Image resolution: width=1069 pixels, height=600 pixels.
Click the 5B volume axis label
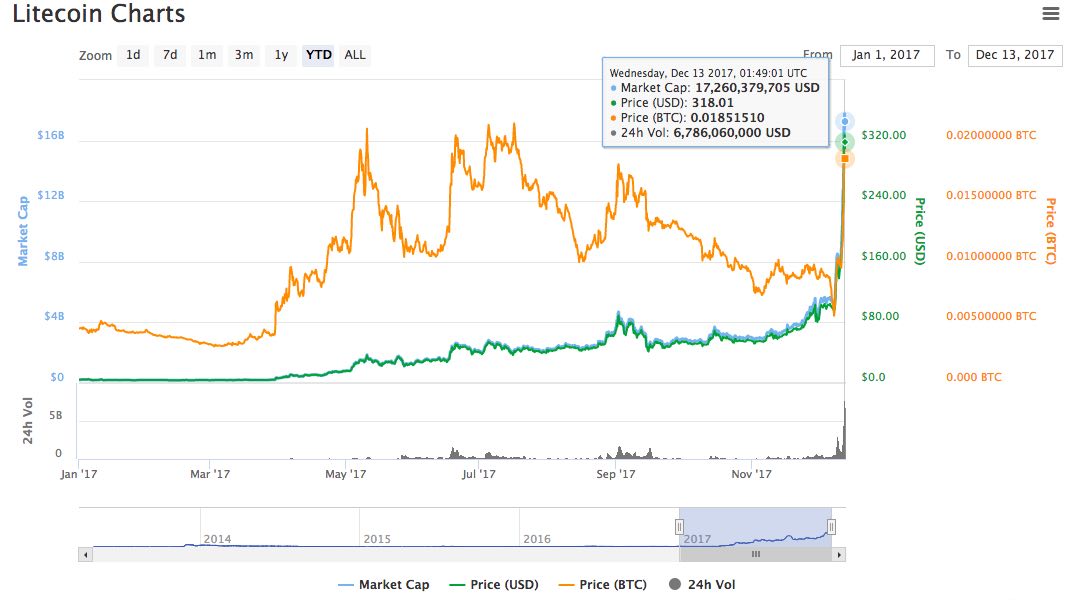pyautogui.click(x=55, y=415)
